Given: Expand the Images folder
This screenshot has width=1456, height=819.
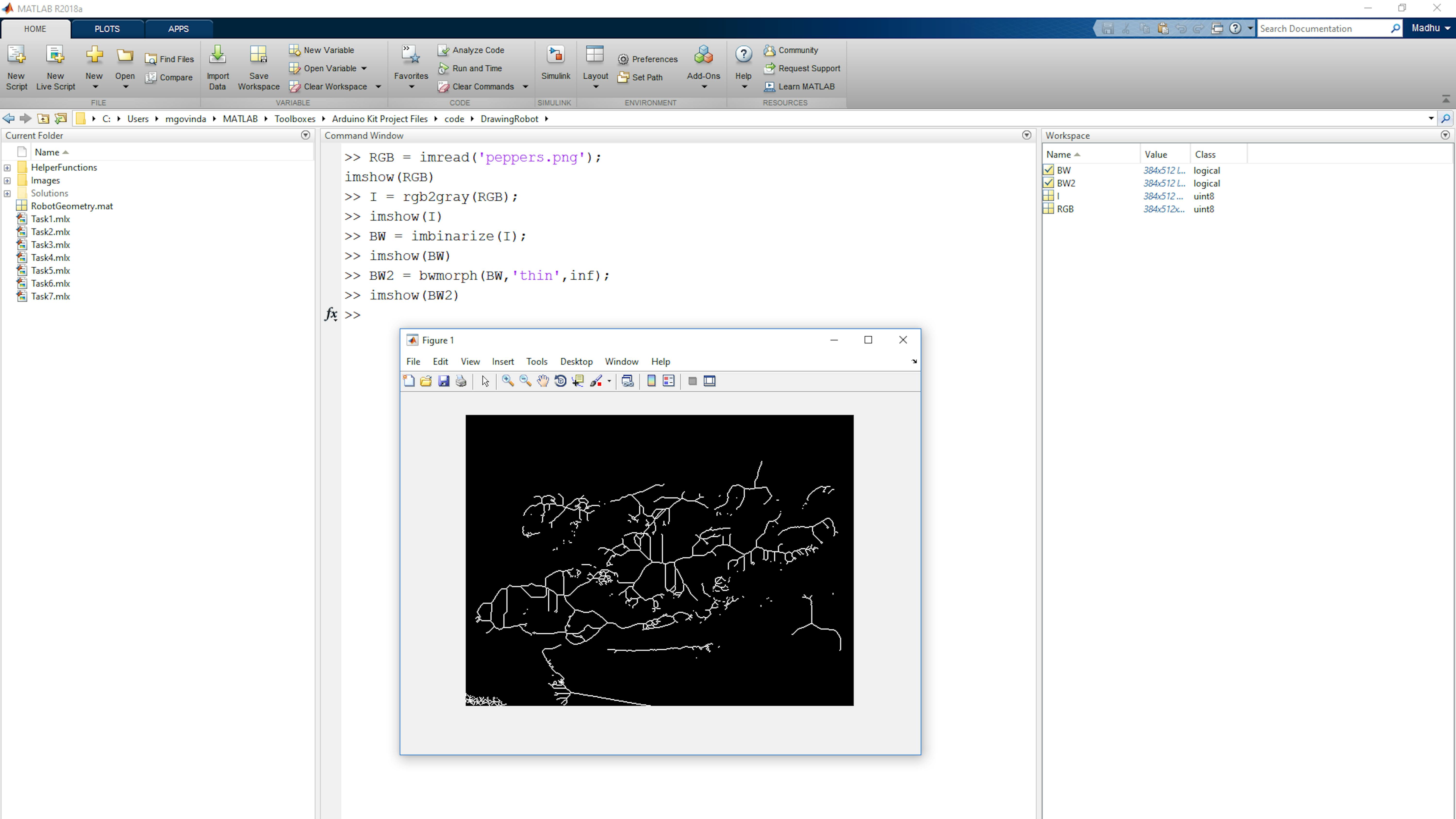Looking at the screenshot, I should [x=7, y=181].
